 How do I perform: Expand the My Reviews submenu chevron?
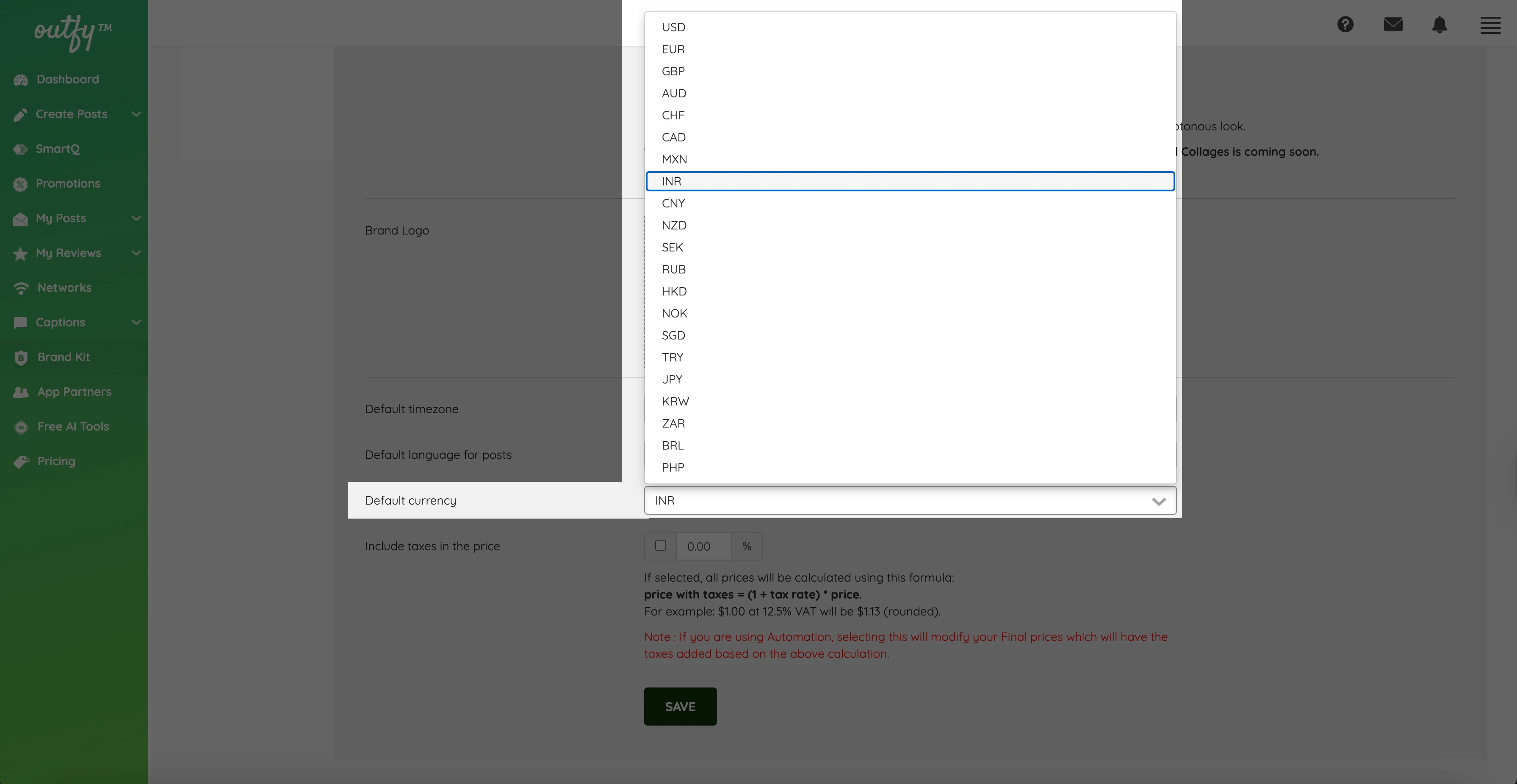point(137,253)
